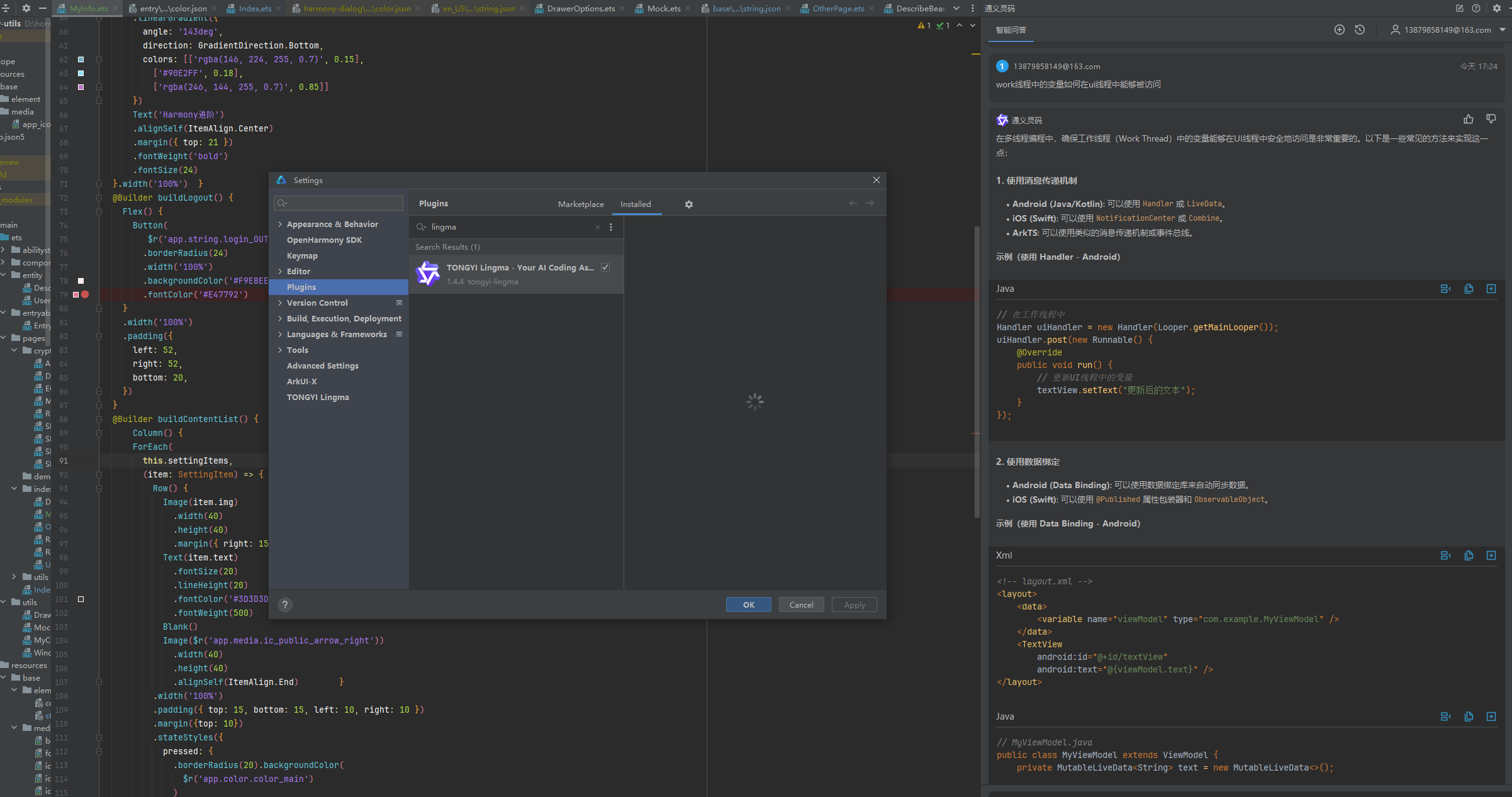Give thumbs down to Lingma answer
Screen dimensions: 1512x797
pyautogui.click(x=1491, y=120)
